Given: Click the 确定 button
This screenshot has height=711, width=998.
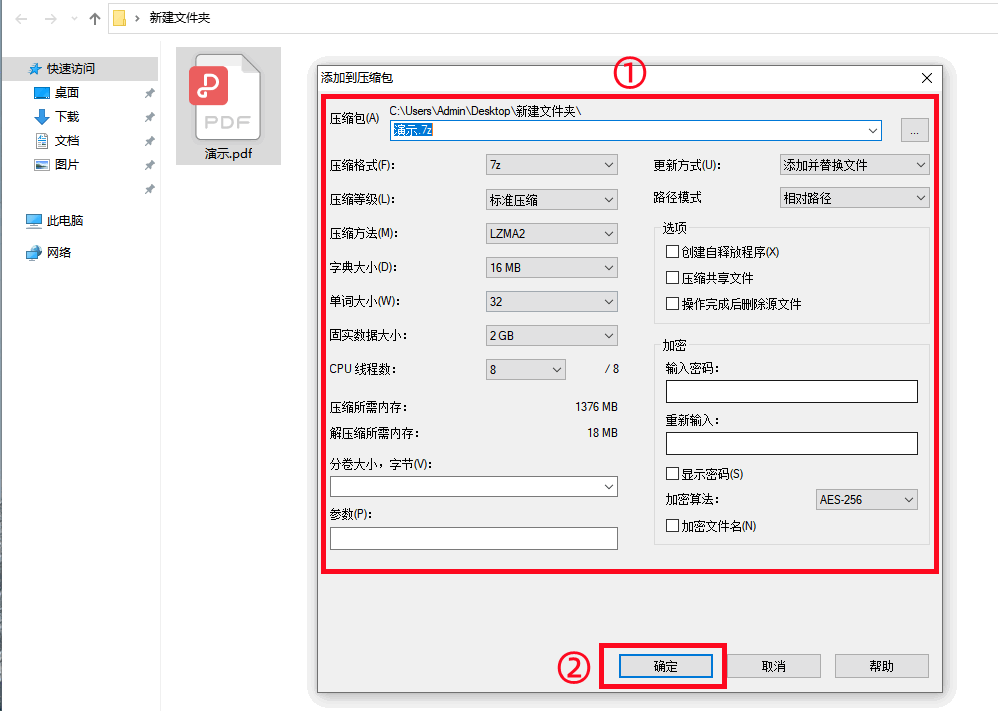Looking at the screenshot, I should [665, 666].
